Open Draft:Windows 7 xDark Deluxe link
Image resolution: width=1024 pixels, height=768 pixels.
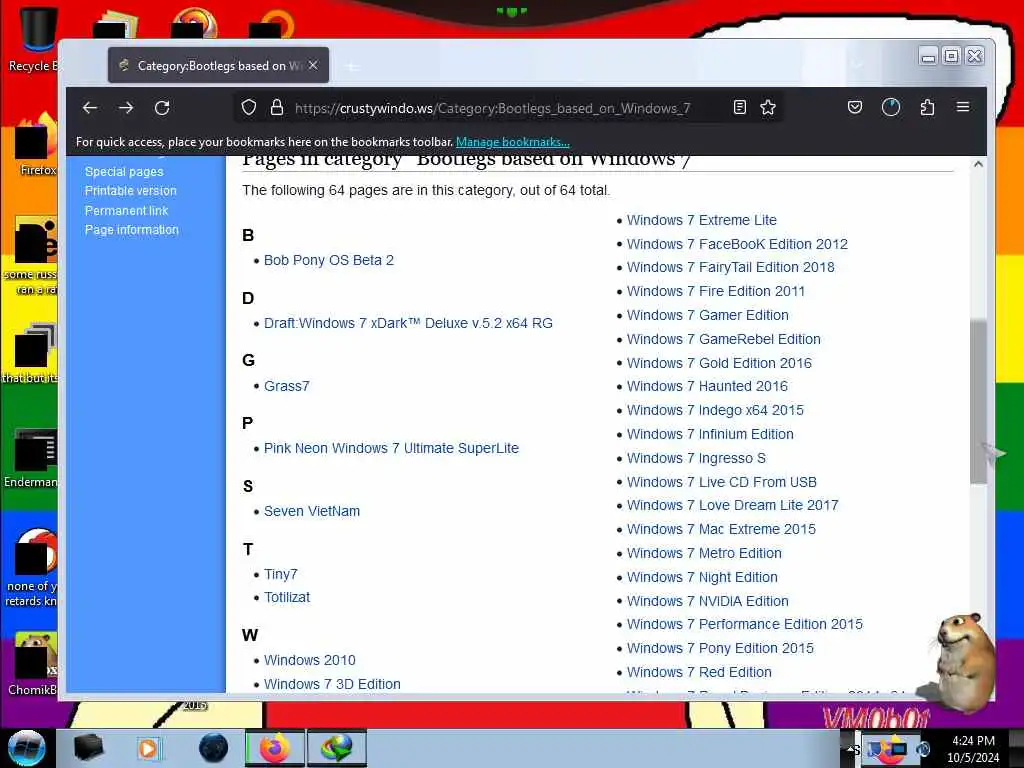coord(408,323)
